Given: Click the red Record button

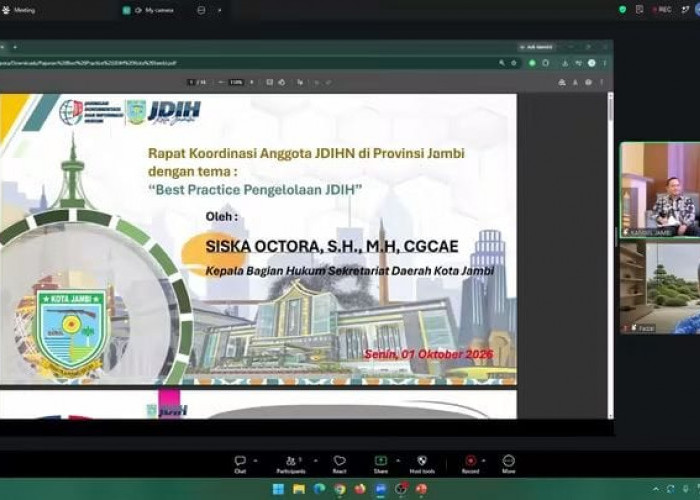Looking at the screenshot, I should pos(470,465).
